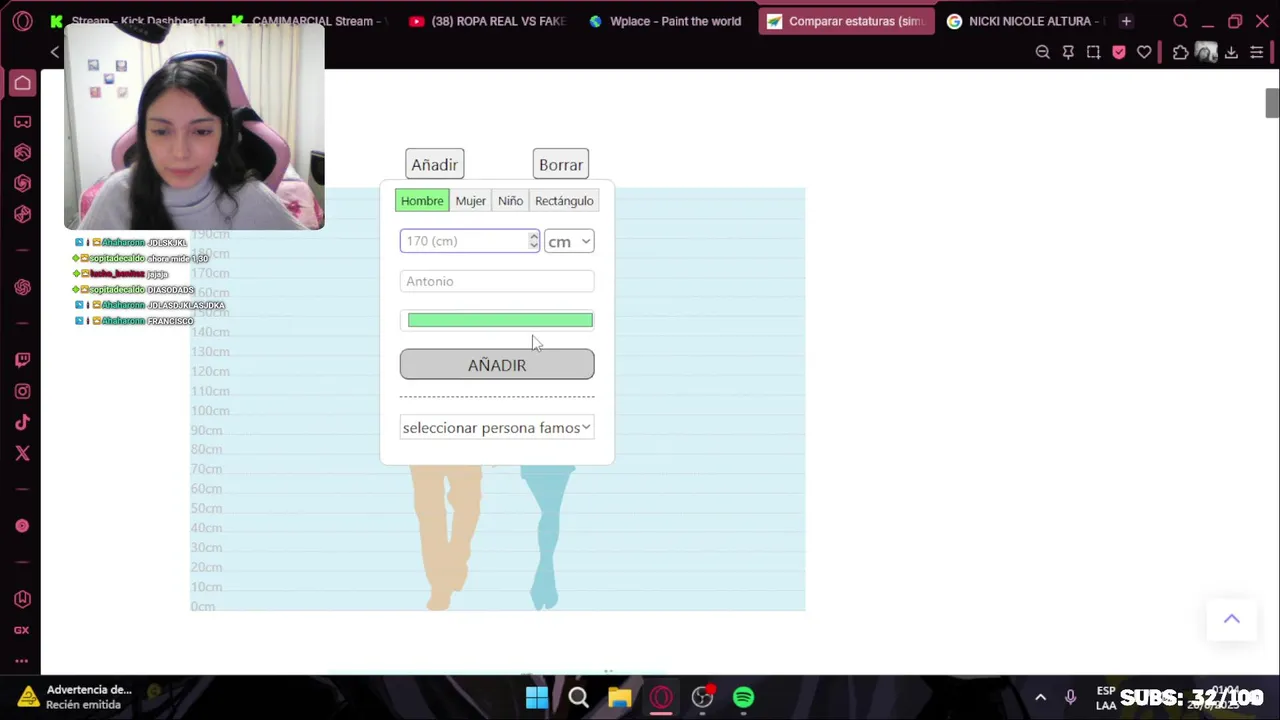Open the extensions cube icon
1280x720 pixels.
(1181, 52)
